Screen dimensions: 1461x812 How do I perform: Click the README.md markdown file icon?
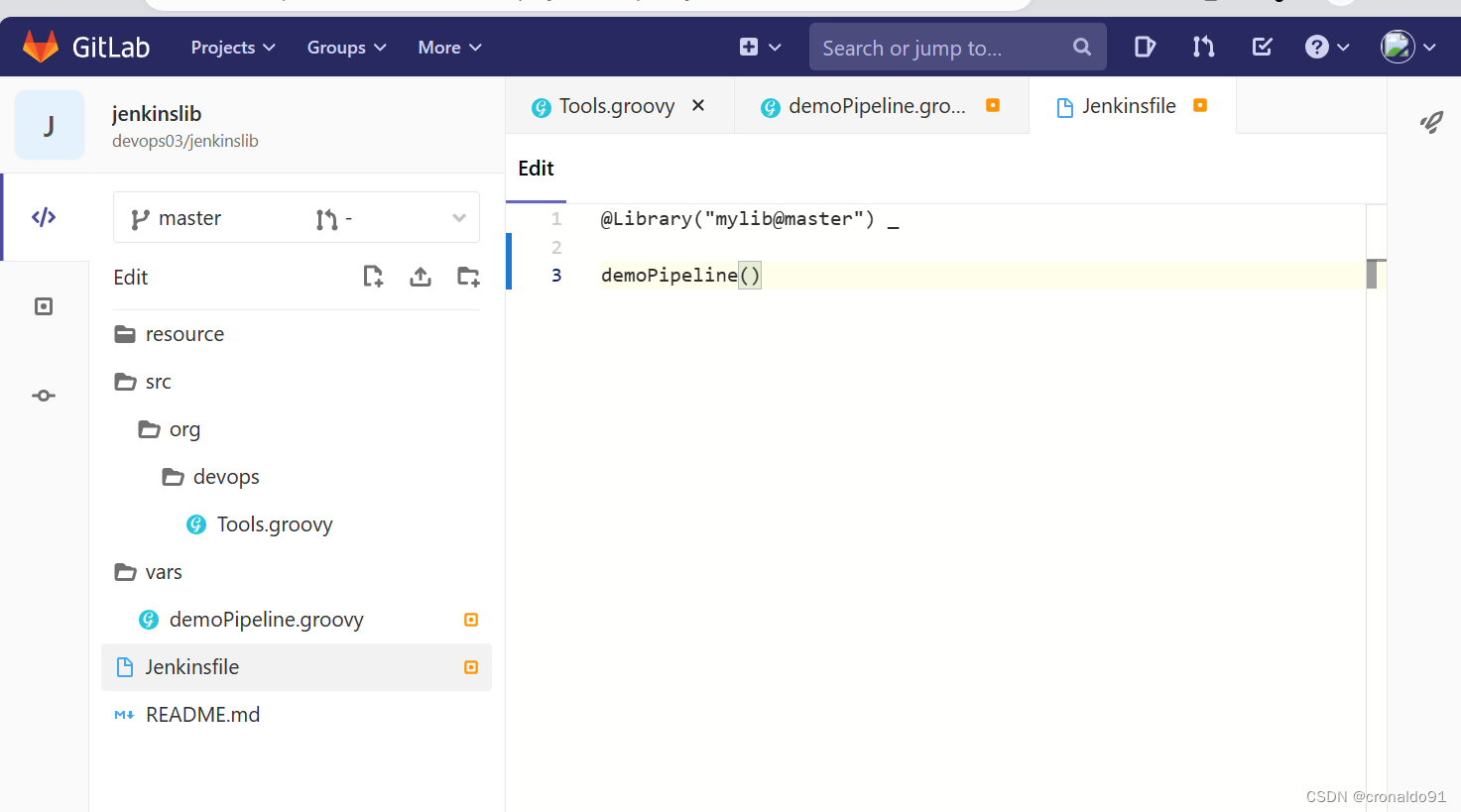(x=124, y=715)
